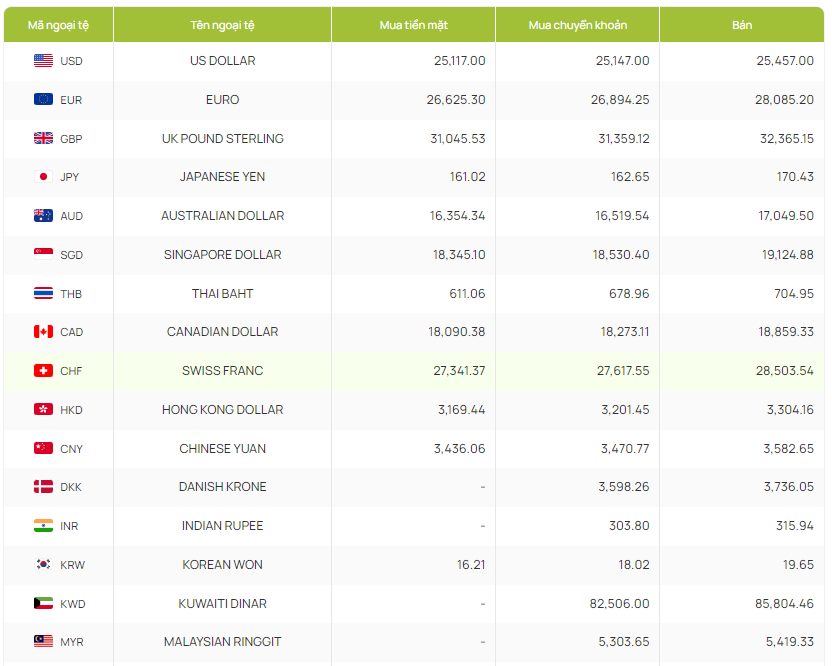Select the 'Bán' column header
Viewport: 832px width, 666px height.
741,24
